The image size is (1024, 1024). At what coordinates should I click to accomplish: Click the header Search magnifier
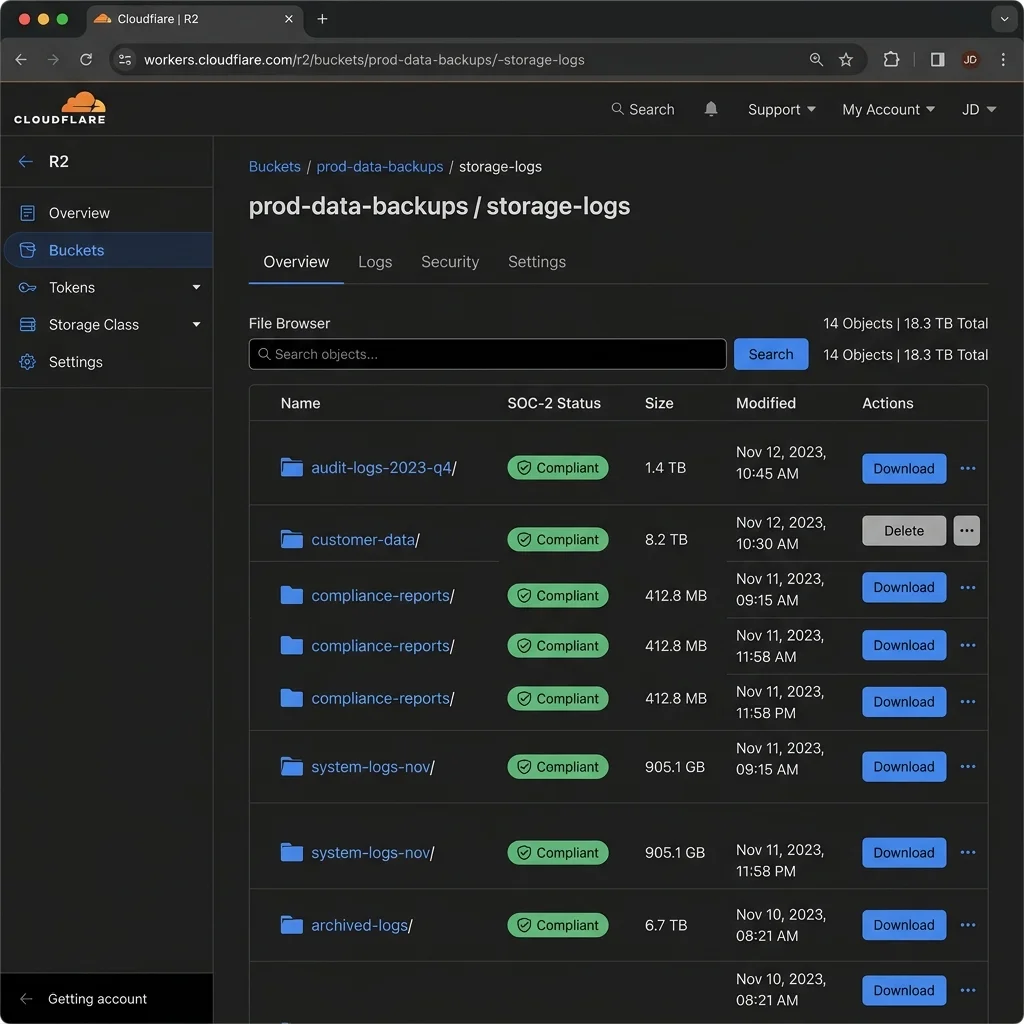coord(616,109)
